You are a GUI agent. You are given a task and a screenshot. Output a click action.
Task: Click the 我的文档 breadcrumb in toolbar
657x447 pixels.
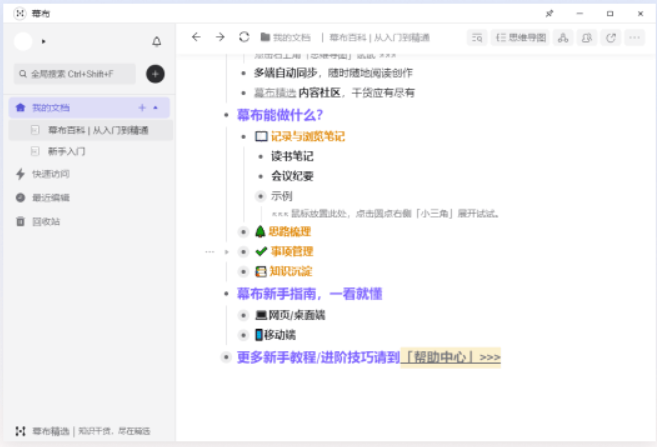tap(285, 38)
